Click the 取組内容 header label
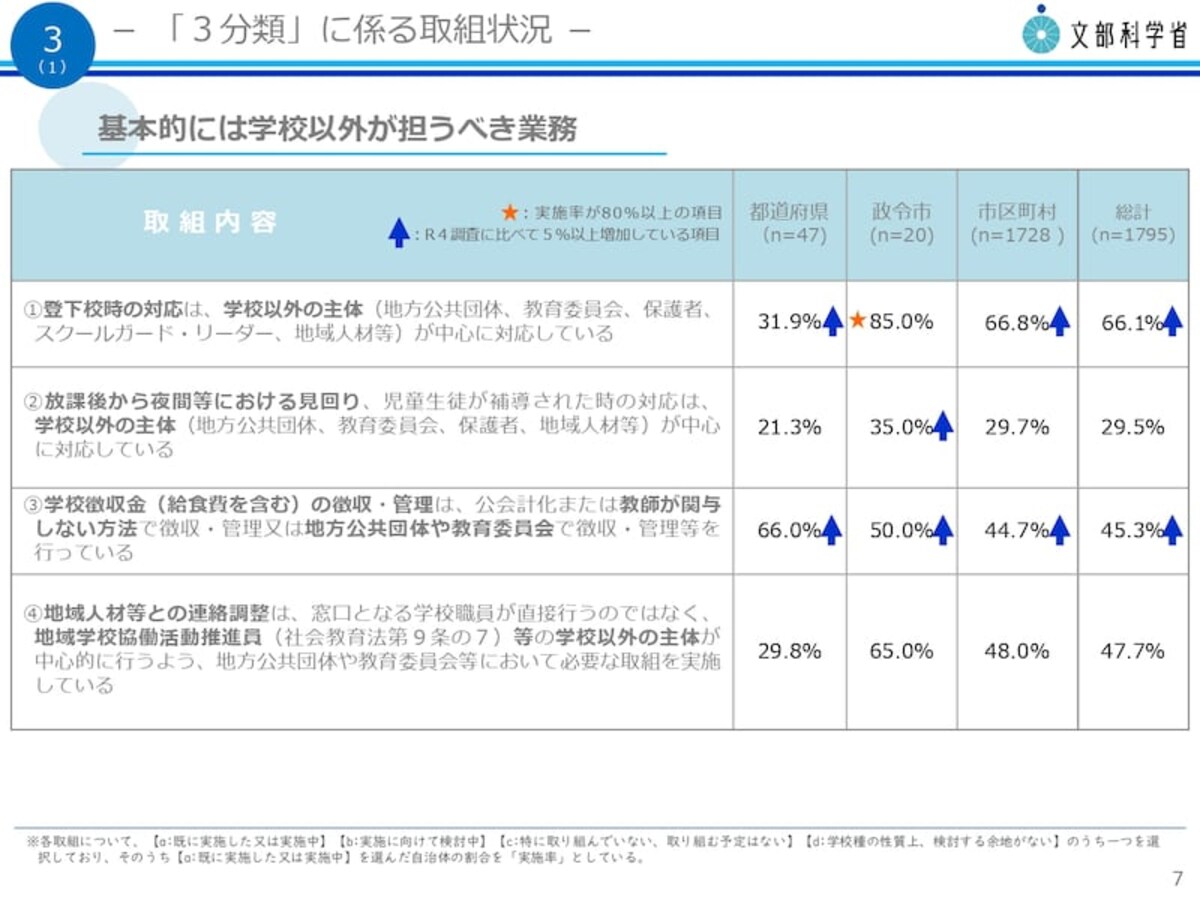The height and width of the screenshot is (900, 1200). [x=210, y=222]
